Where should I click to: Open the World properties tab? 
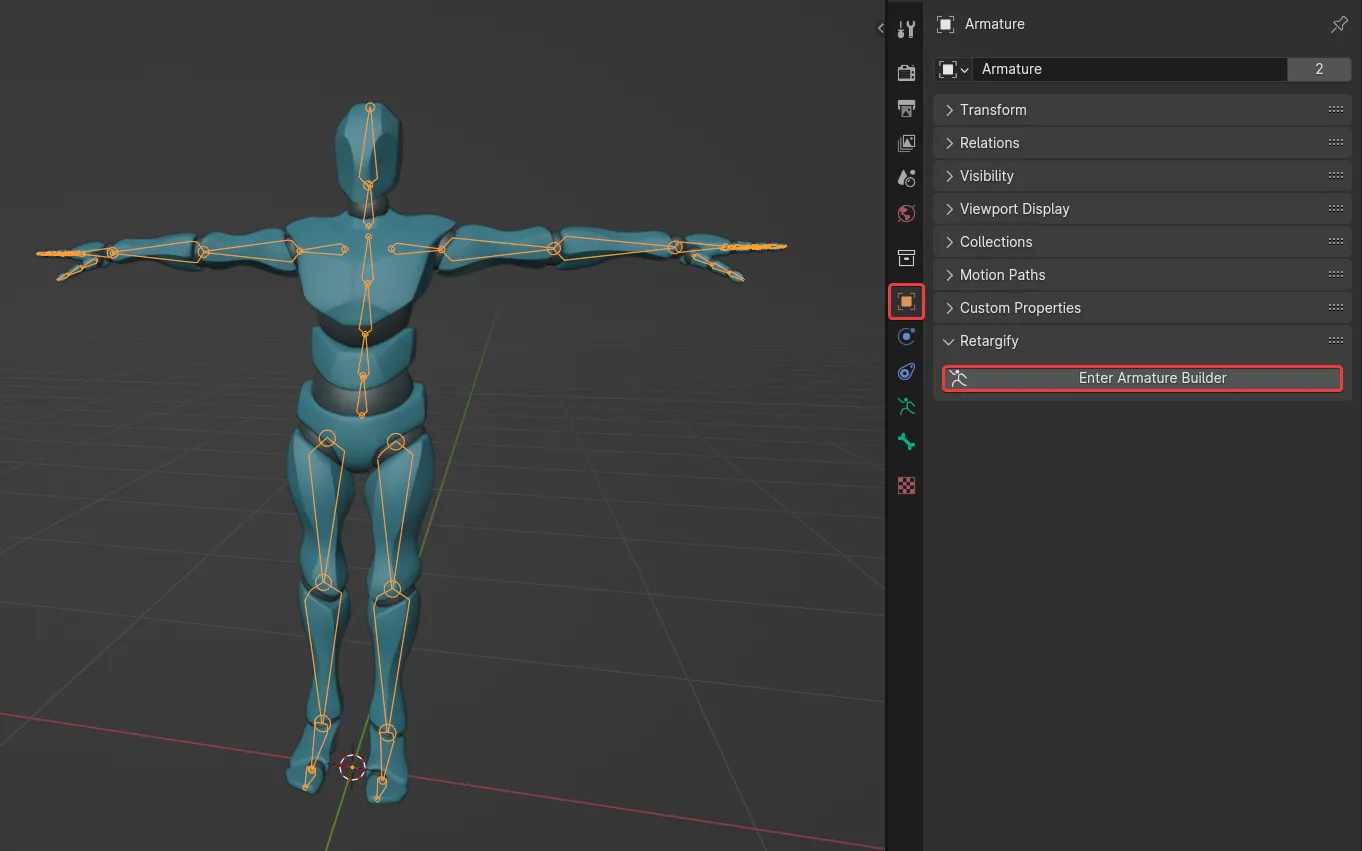906,213
